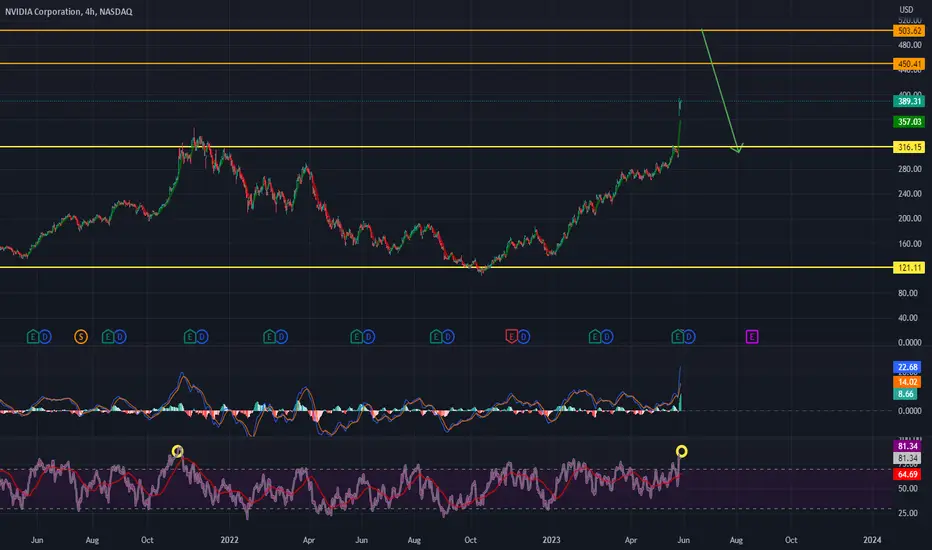The image size is (932, 550).
Task: Click the 80.00 price axis label
Action: point(909,293)
